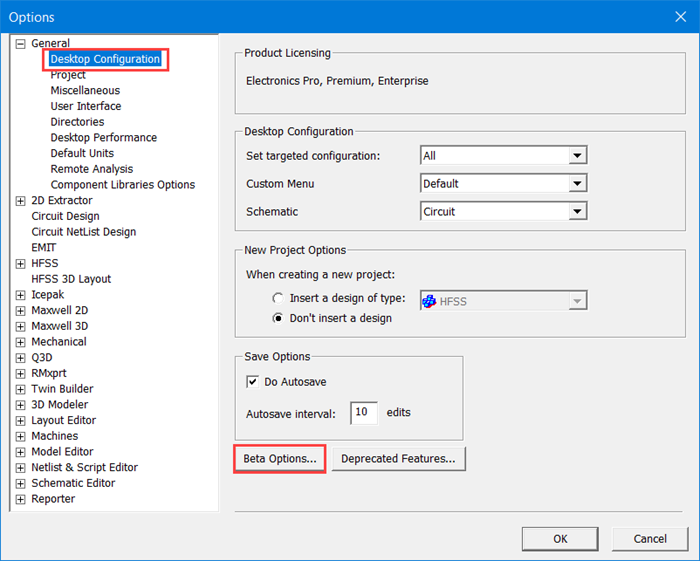Expand the Netlist & Script Editor node

coord(21,468)
